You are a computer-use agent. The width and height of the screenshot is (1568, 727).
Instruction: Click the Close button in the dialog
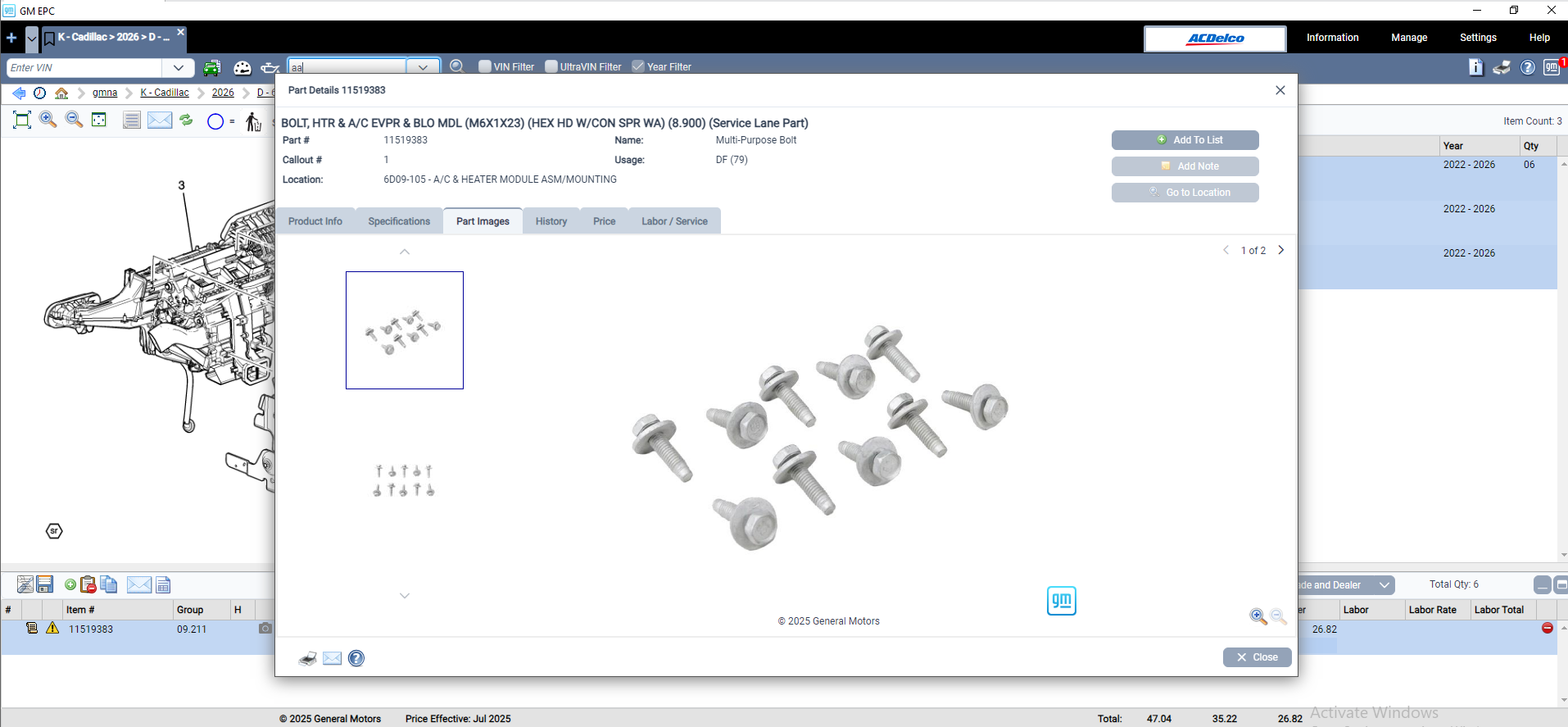(1258, 657)
